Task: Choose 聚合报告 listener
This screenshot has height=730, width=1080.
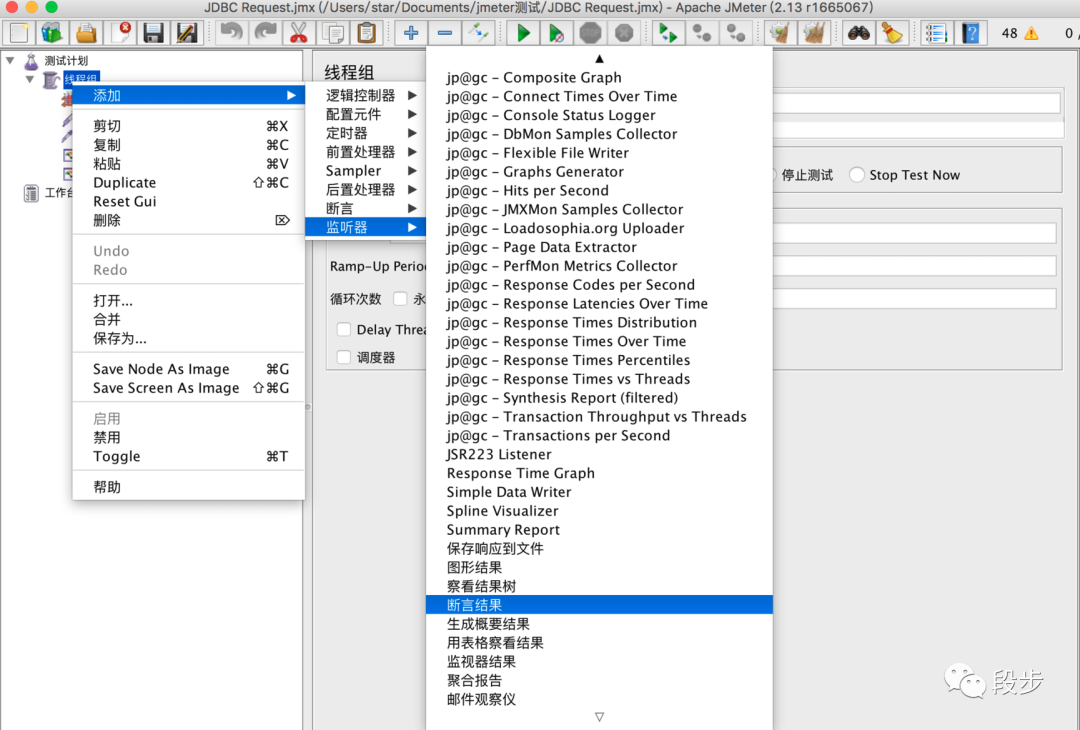Action: click(599, 680)
